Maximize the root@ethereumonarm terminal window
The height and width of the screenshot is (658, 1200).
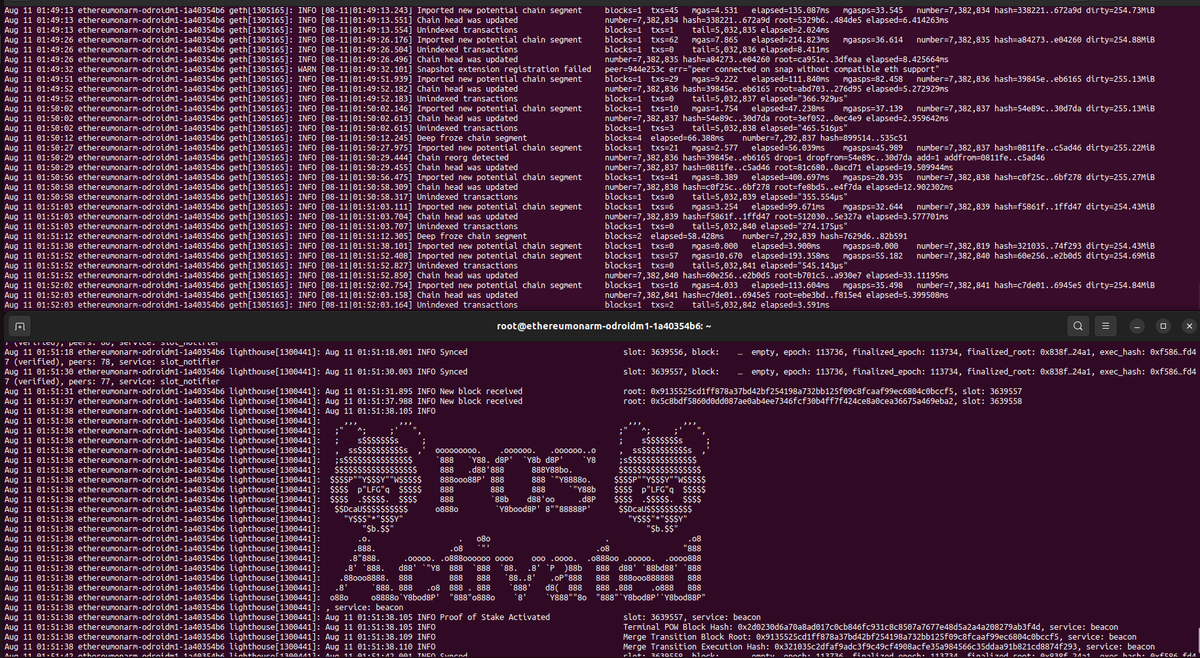coord(1164,326)
